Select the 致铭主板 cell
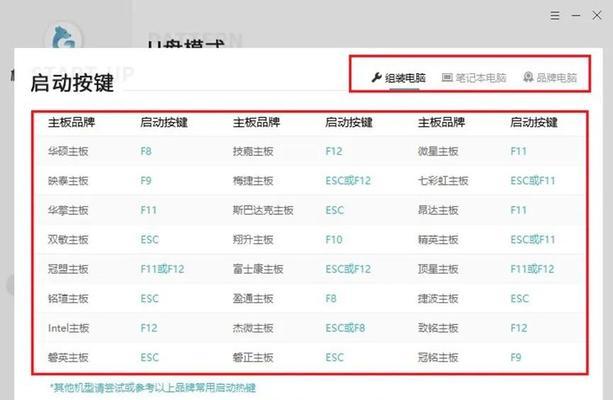Image resolution: width=613 pixels, height=400 pixels. point(438,328)
